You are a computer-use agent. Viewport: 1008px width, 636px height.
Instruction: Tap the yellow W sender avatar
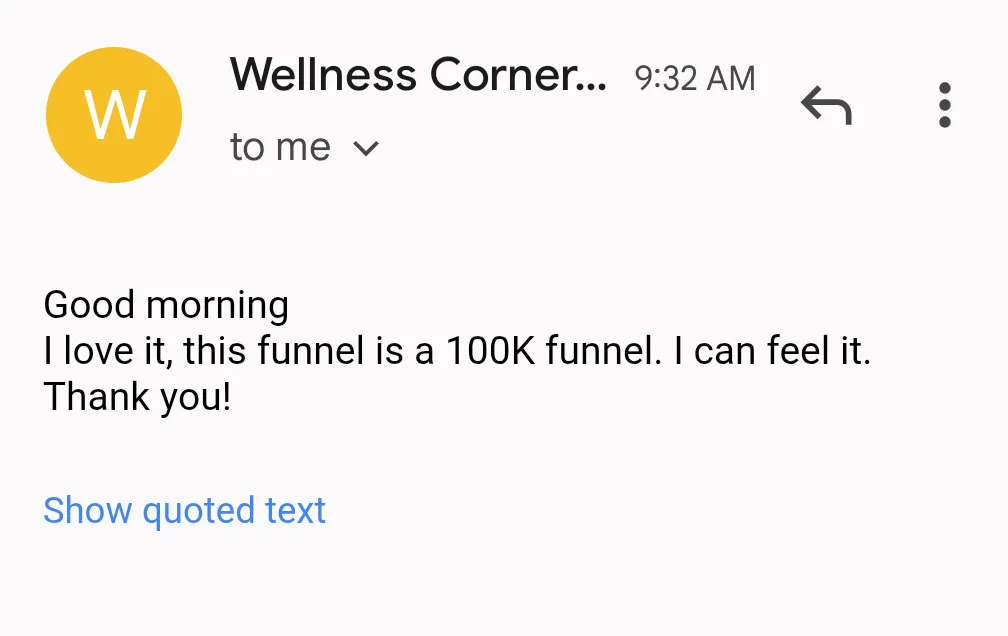114,114
